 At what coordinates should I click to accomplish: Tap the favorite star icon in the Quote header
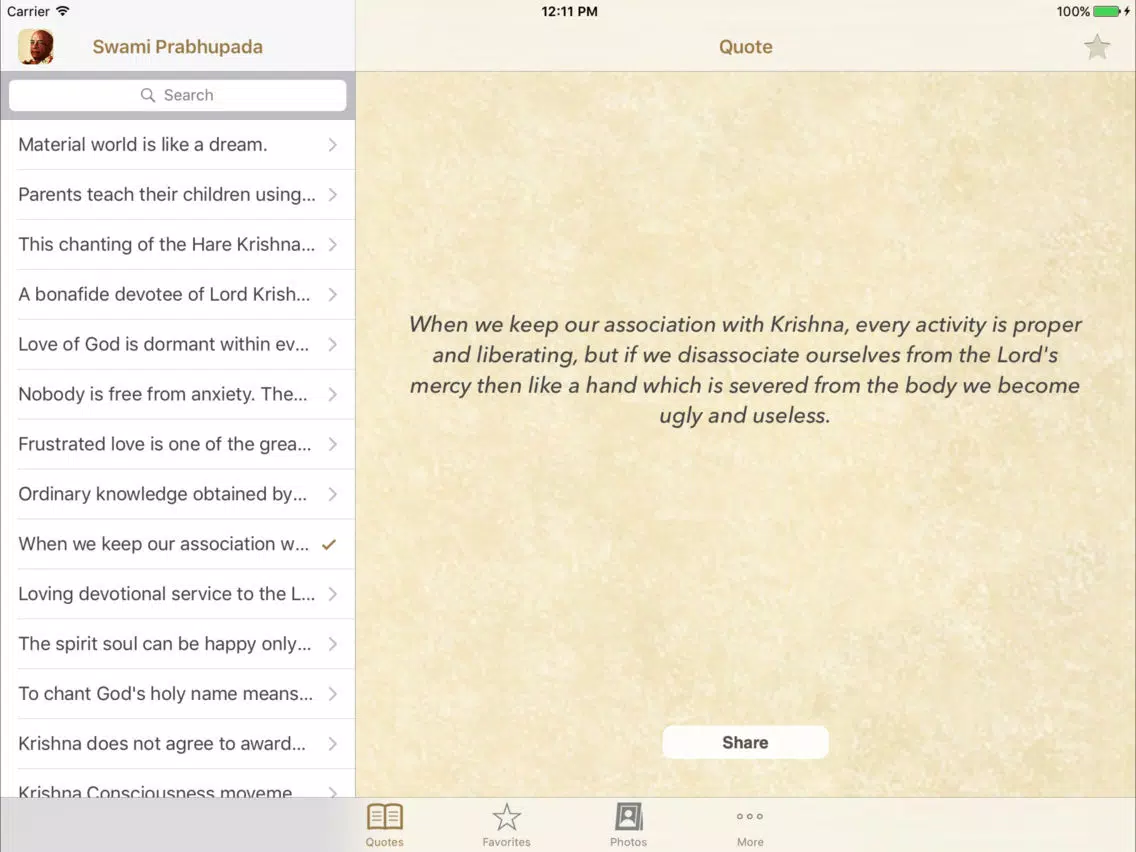1097,47
